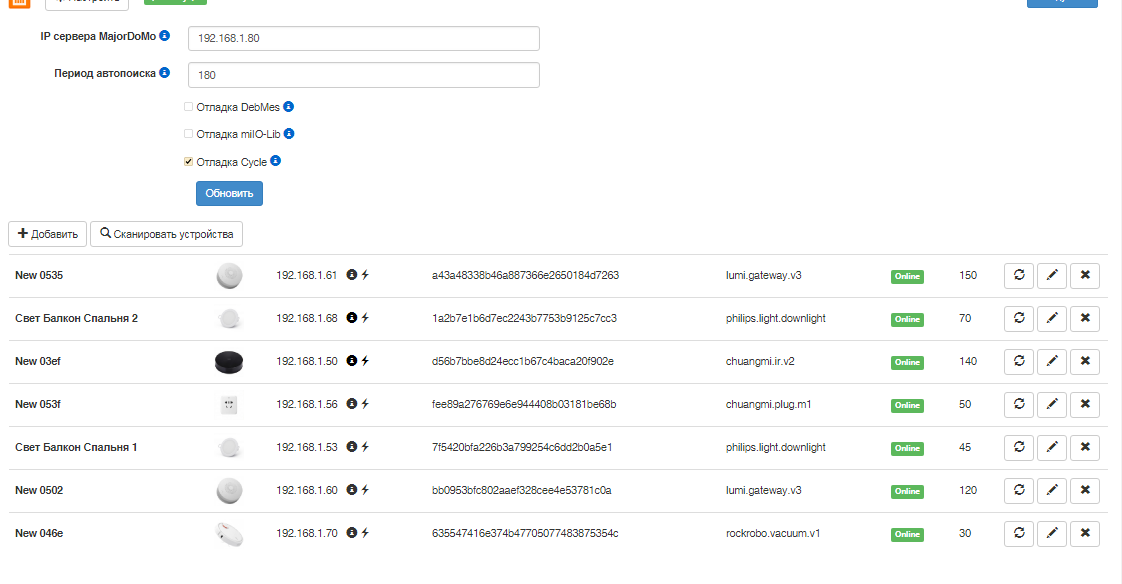
Task: Refresh the New 0535 device row
Action: 1019,276
